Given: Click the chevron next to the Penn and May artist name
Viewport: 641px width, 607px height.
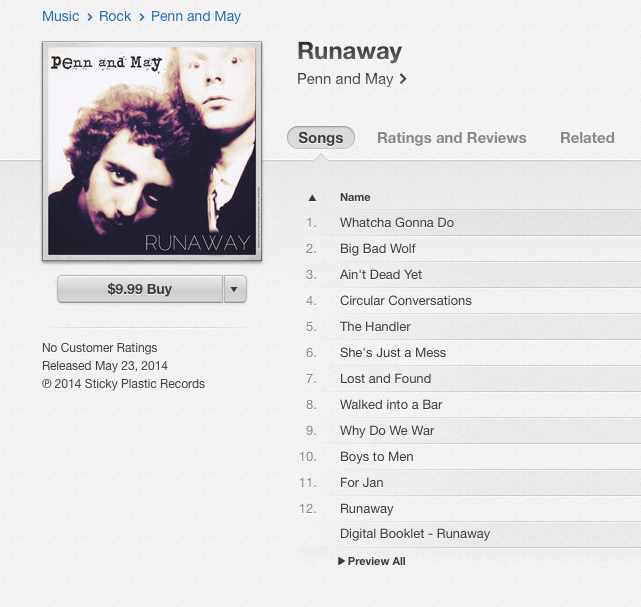Looking at the screenshot, I should (403, 79).
